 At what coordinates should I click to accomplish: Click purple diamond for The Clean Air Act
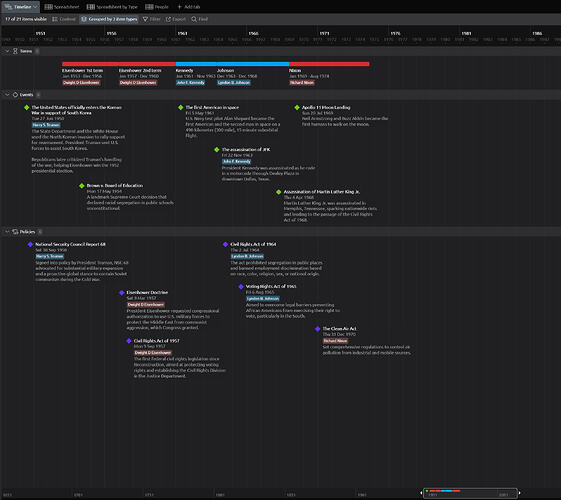pyautogui.click(x=317, y=329)
